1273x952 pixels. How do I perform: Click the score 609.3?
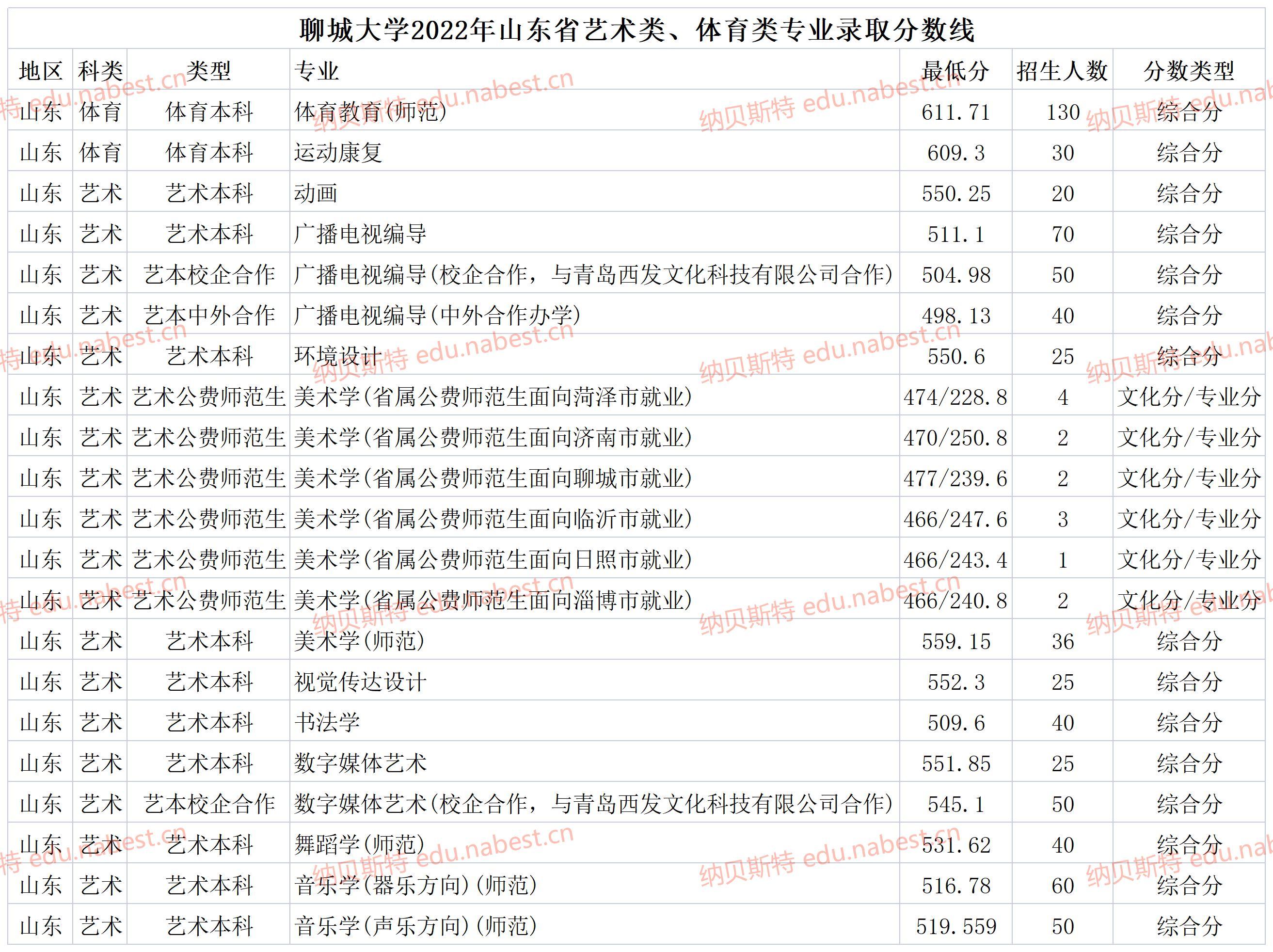(956, 153)
